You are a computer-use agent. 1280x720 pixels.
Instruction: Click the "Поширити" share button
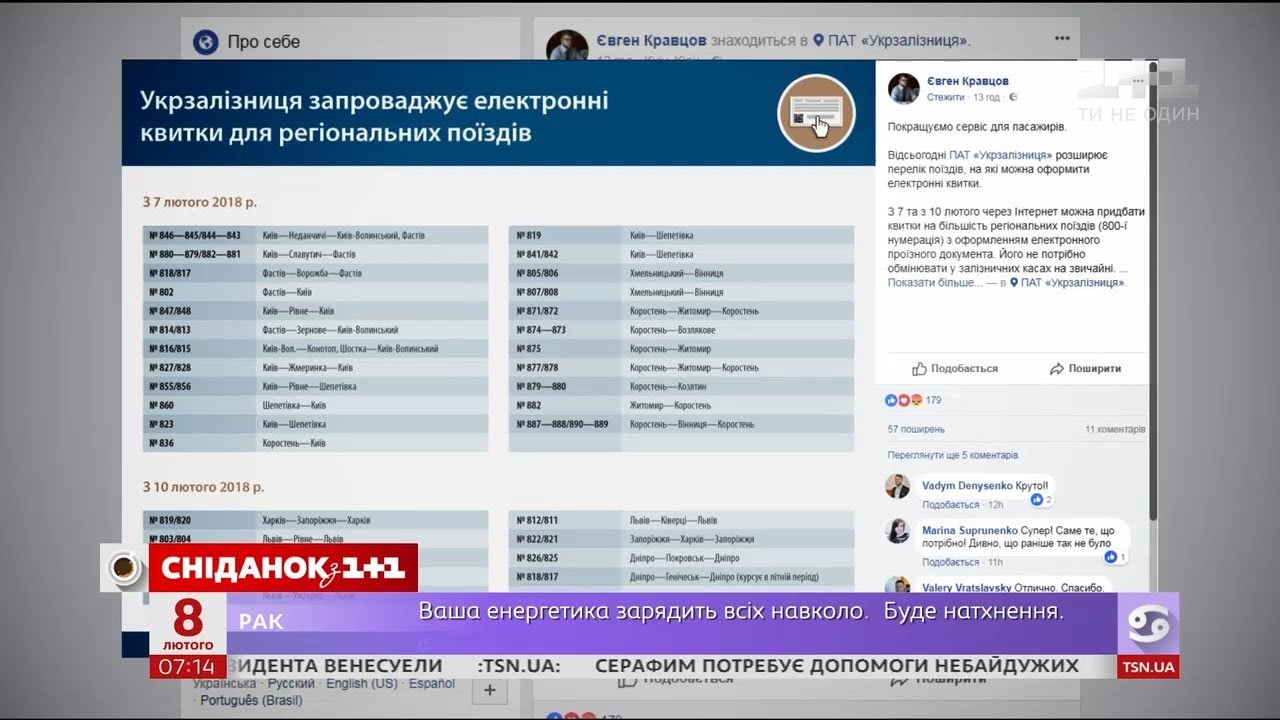click(1085, 368)
